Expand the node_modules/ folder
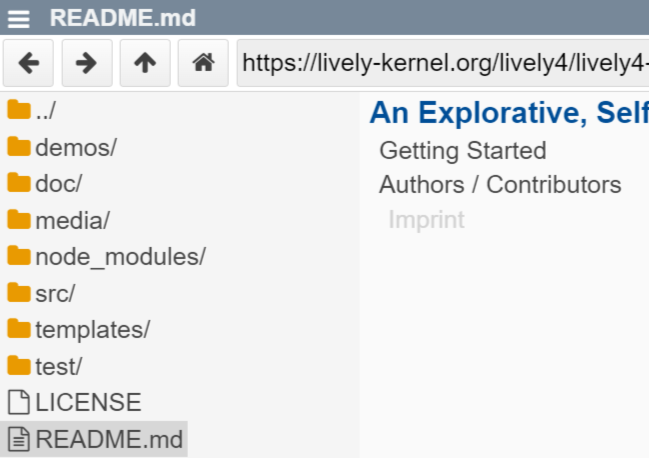Viewport: 649px width, 458px height. click(x=120, y=257)
